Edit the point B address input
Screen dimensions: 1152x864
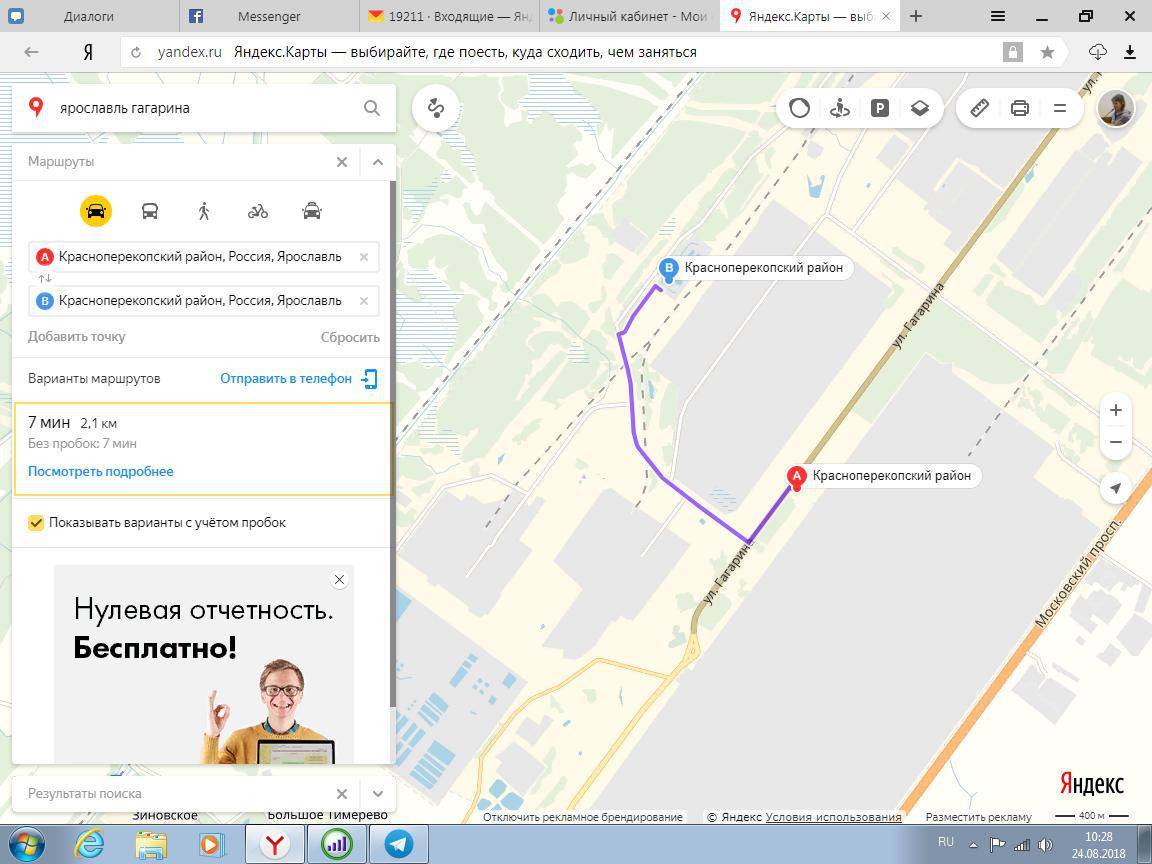coord(204,301)
